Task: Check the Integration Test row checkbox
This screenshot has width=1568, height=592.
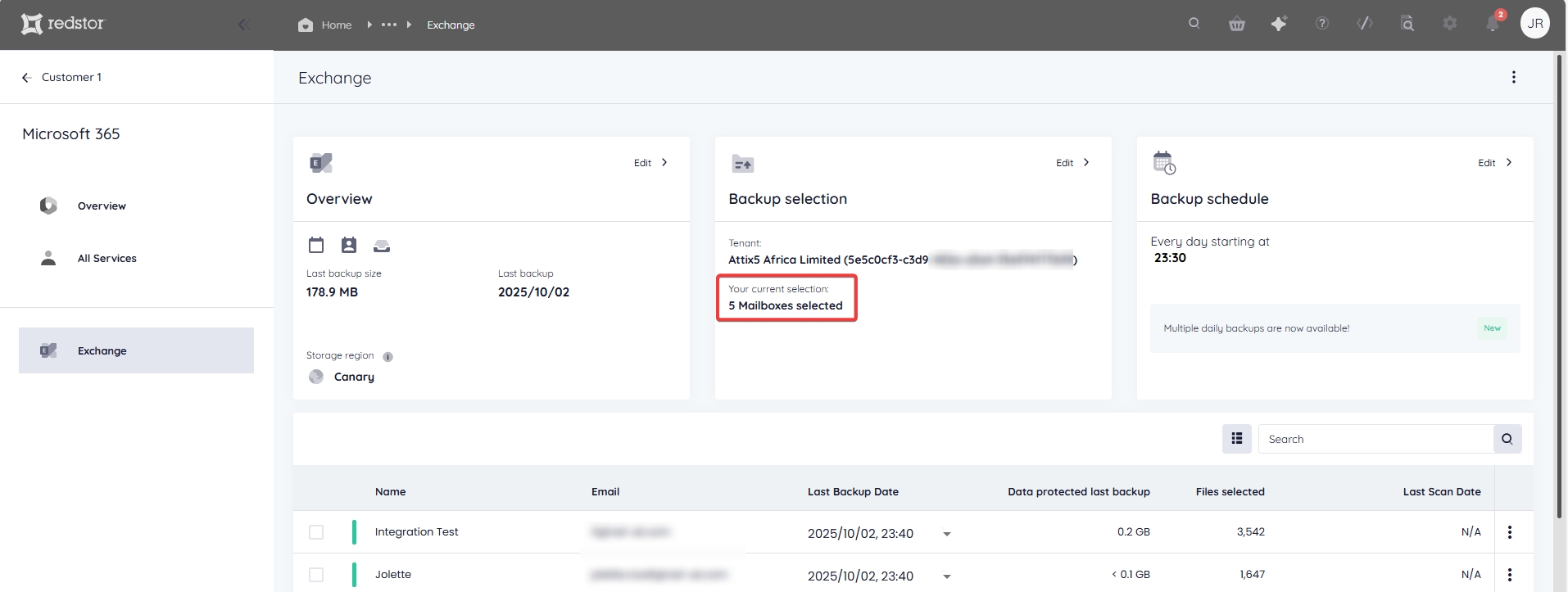Action: coord(316,532)
